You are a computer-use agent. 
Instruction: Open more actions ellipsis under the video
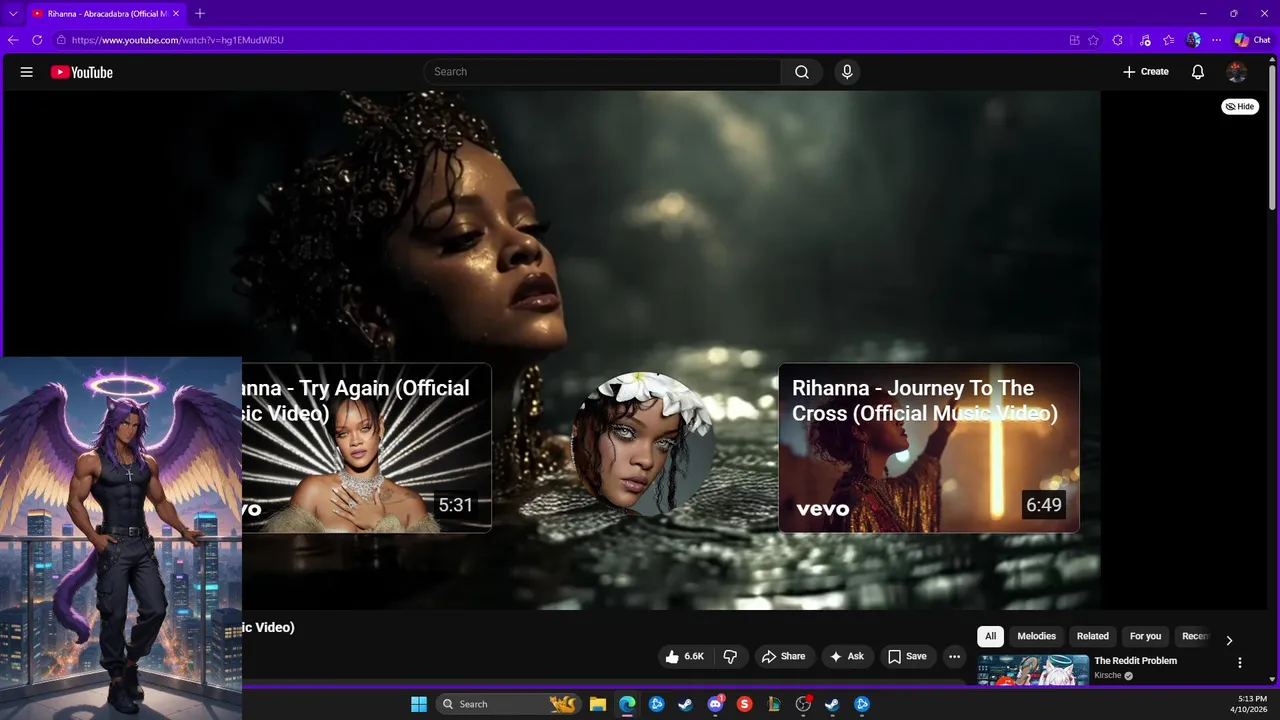(x=955, y=657)
